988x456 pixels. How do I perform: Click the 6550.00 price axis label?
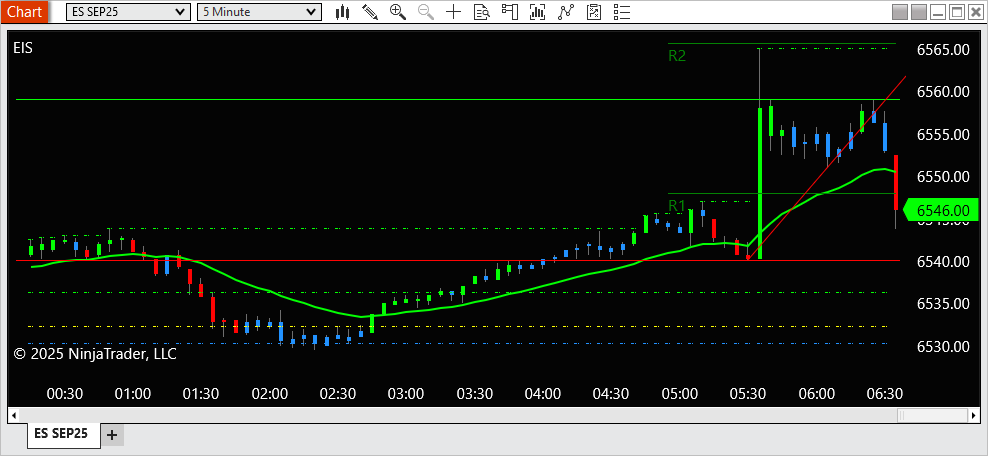point(943,176)
